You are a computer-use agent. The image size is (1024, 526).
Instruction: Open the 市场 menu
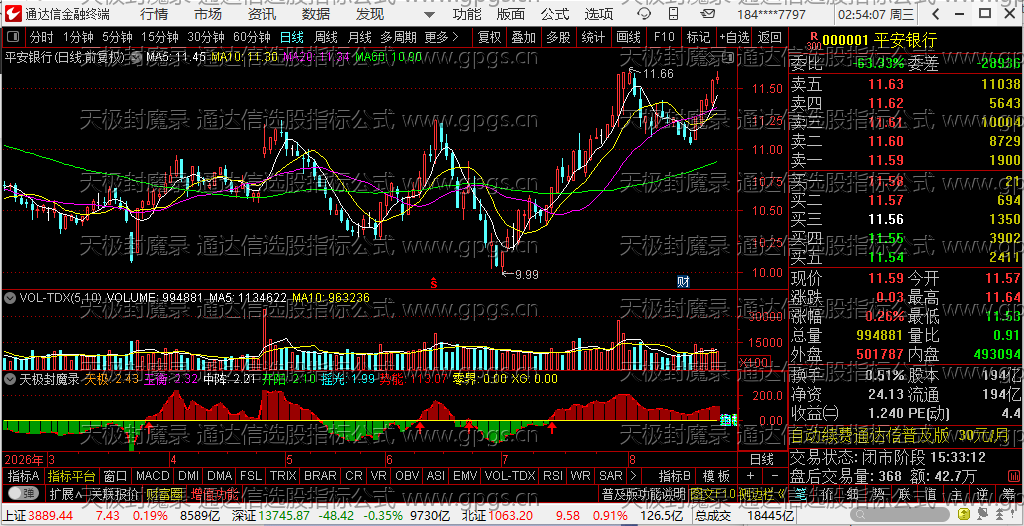point(208,14)
